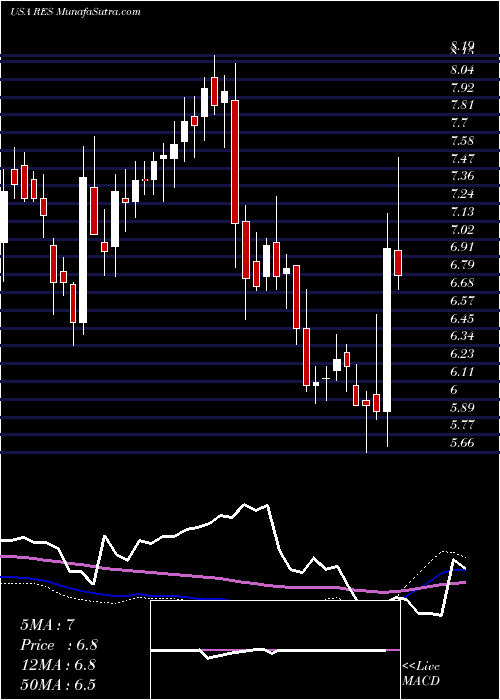Click the 5.66 price axis label

point(463,442)
